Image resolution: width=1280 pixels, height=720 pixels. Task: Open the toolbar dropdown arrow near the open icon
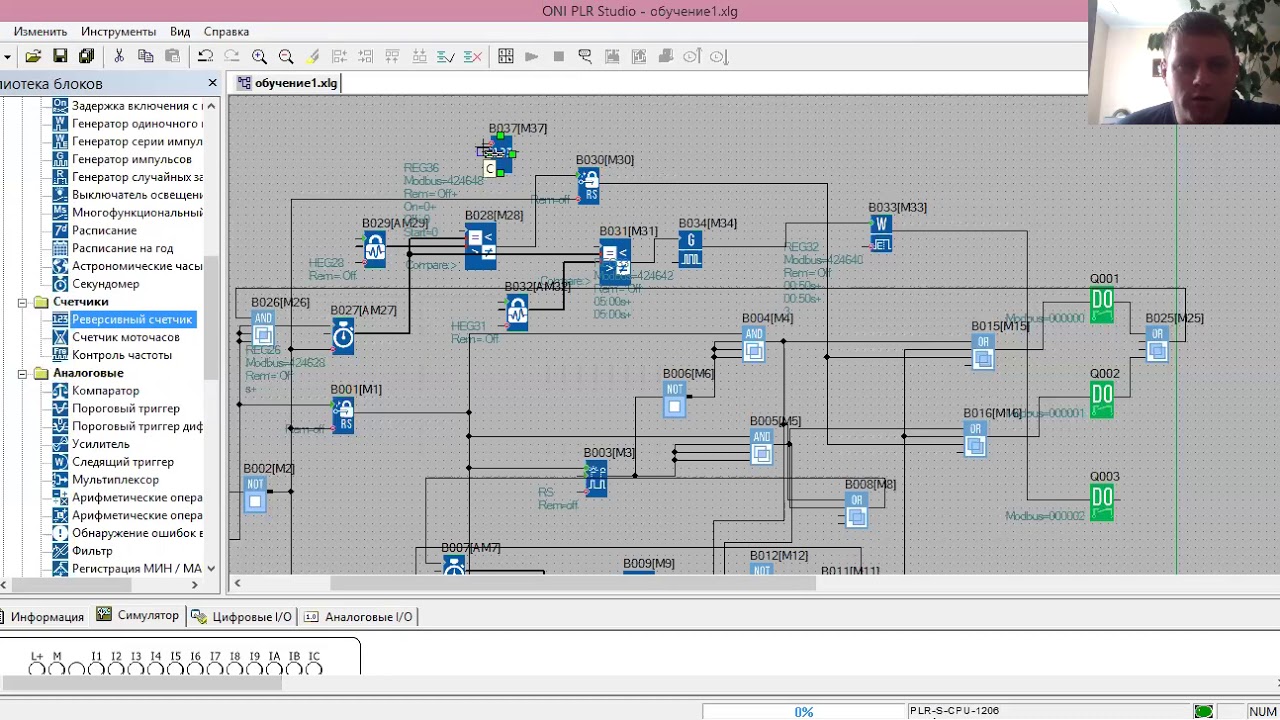pos(7,57)
